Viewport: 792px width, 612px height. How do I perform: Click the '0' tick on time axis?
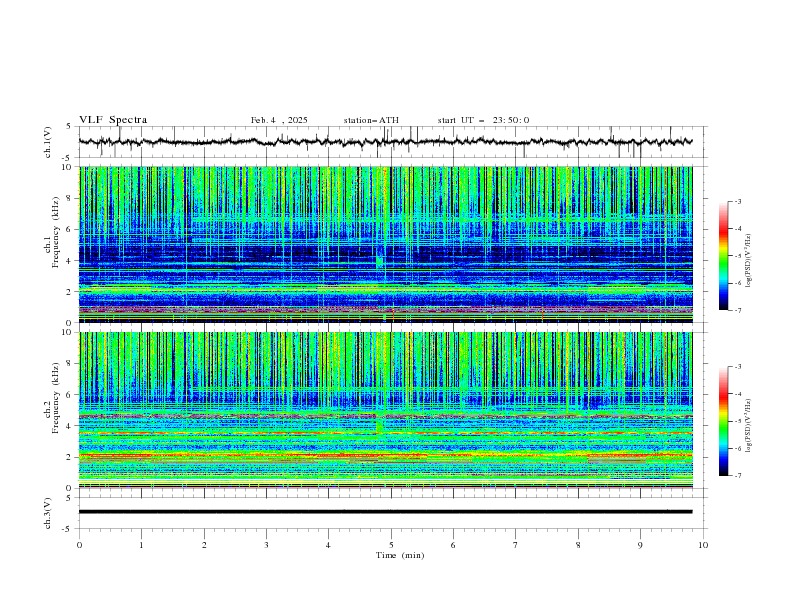pos(79,545)
